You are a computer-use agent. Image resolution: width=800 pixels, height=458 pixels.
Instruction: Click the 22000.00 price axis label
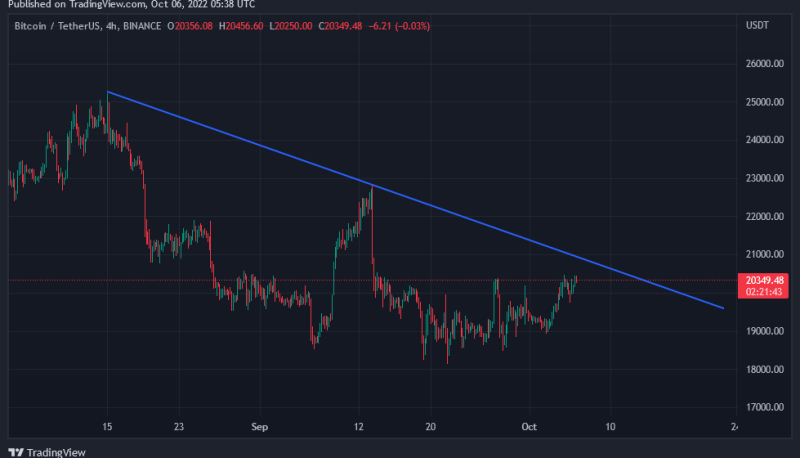tap(764, 216)
